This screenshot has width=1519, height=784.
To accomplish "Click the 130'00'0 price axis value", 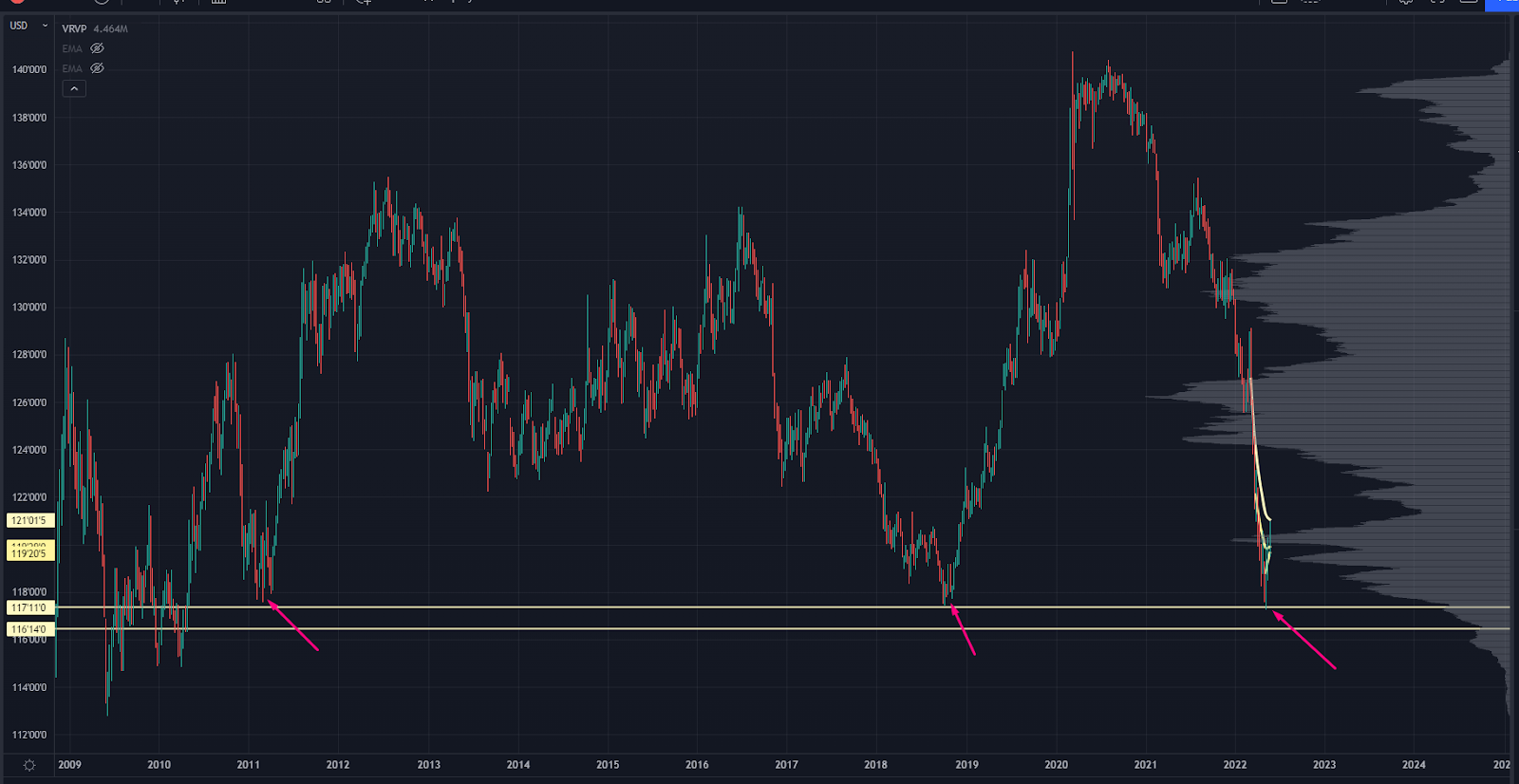I will 28,308.
